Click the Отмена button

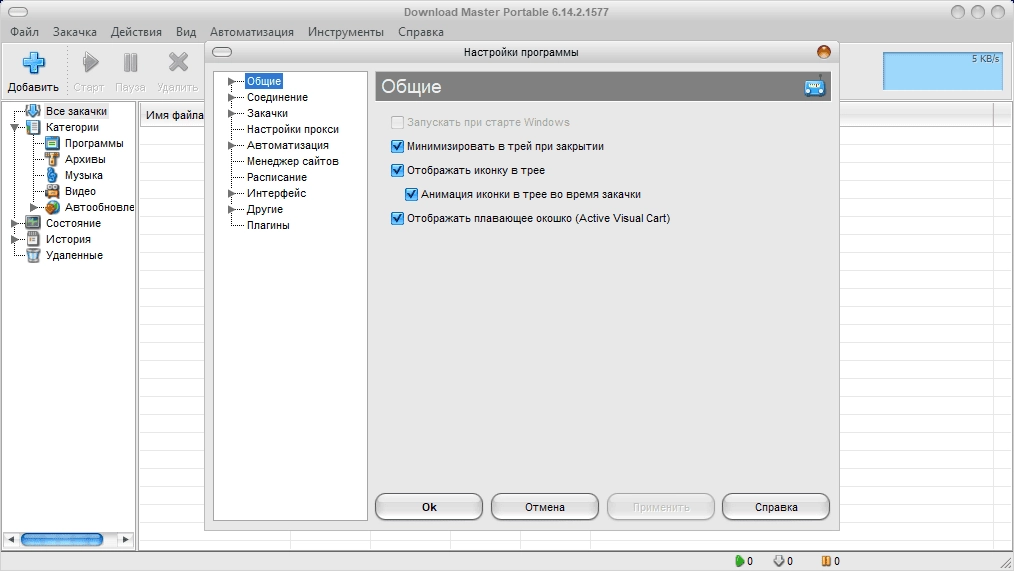(545, 507)
